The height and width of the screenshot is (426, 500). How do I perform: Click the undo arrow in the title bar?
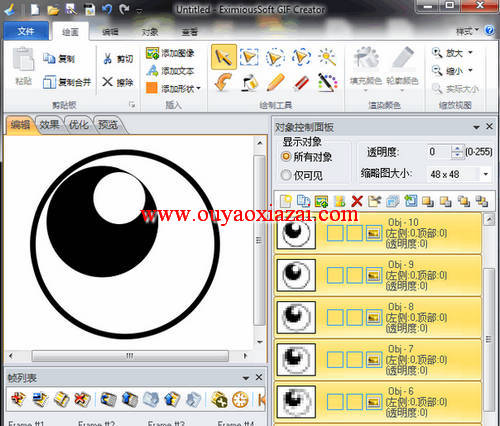pyautogui.click(x=107, y=9)
